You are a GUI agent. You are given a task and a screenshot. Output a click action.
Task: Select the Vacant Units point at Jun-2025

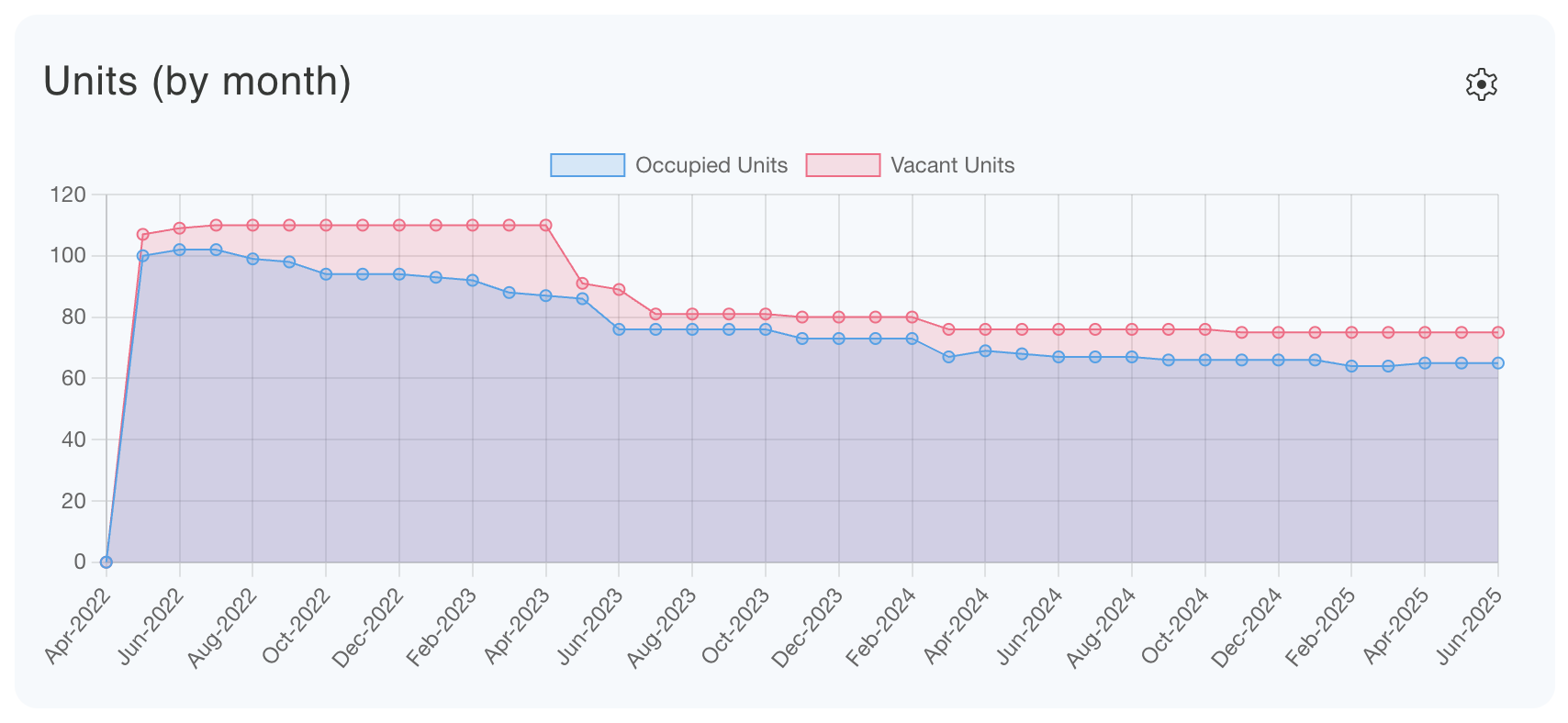point(1497,332)
